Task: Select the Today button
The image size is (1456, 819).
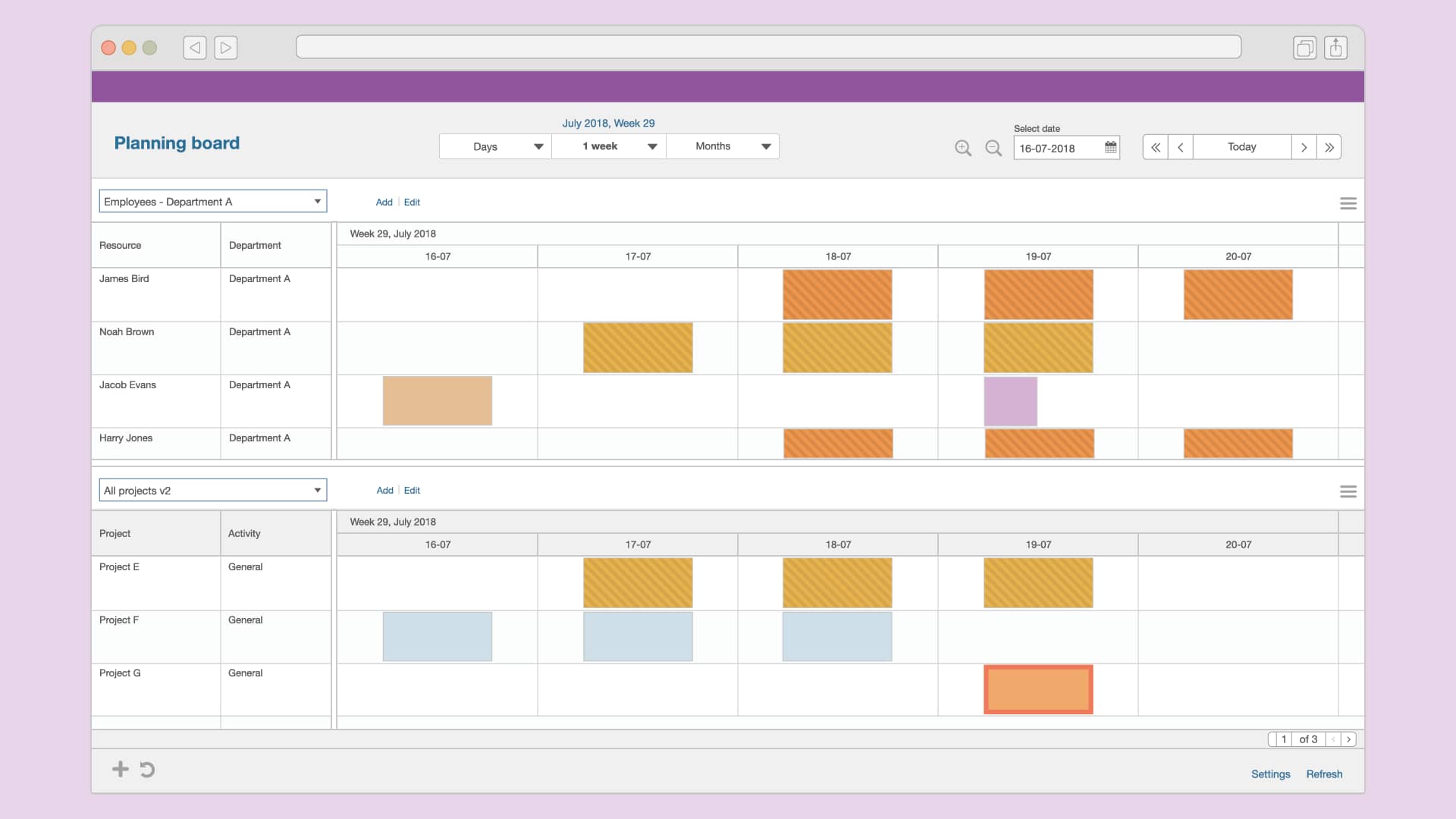Action: [1241, 146]
